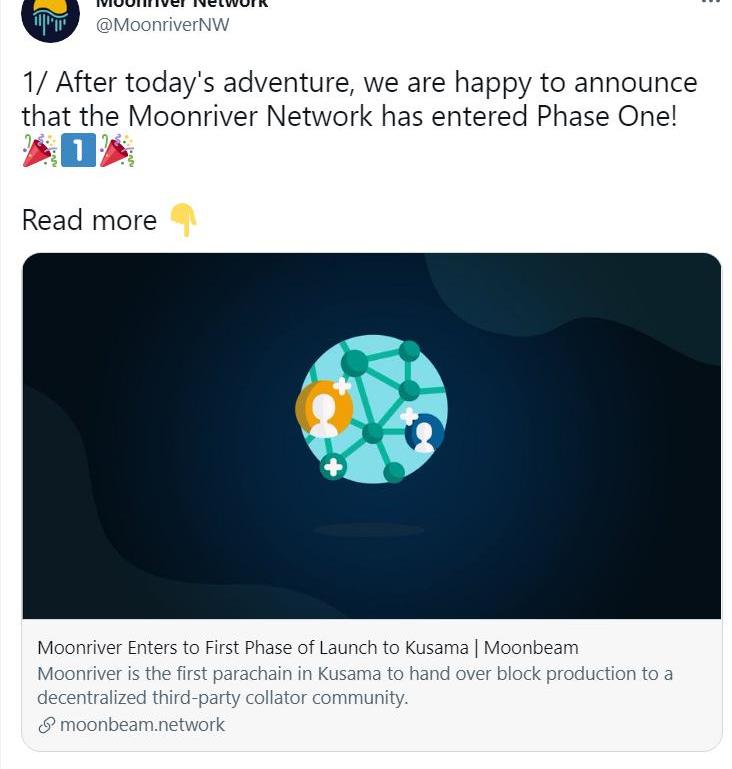
Task: Click the Moonriver Network profile avatar
Action: click(50, 16)
